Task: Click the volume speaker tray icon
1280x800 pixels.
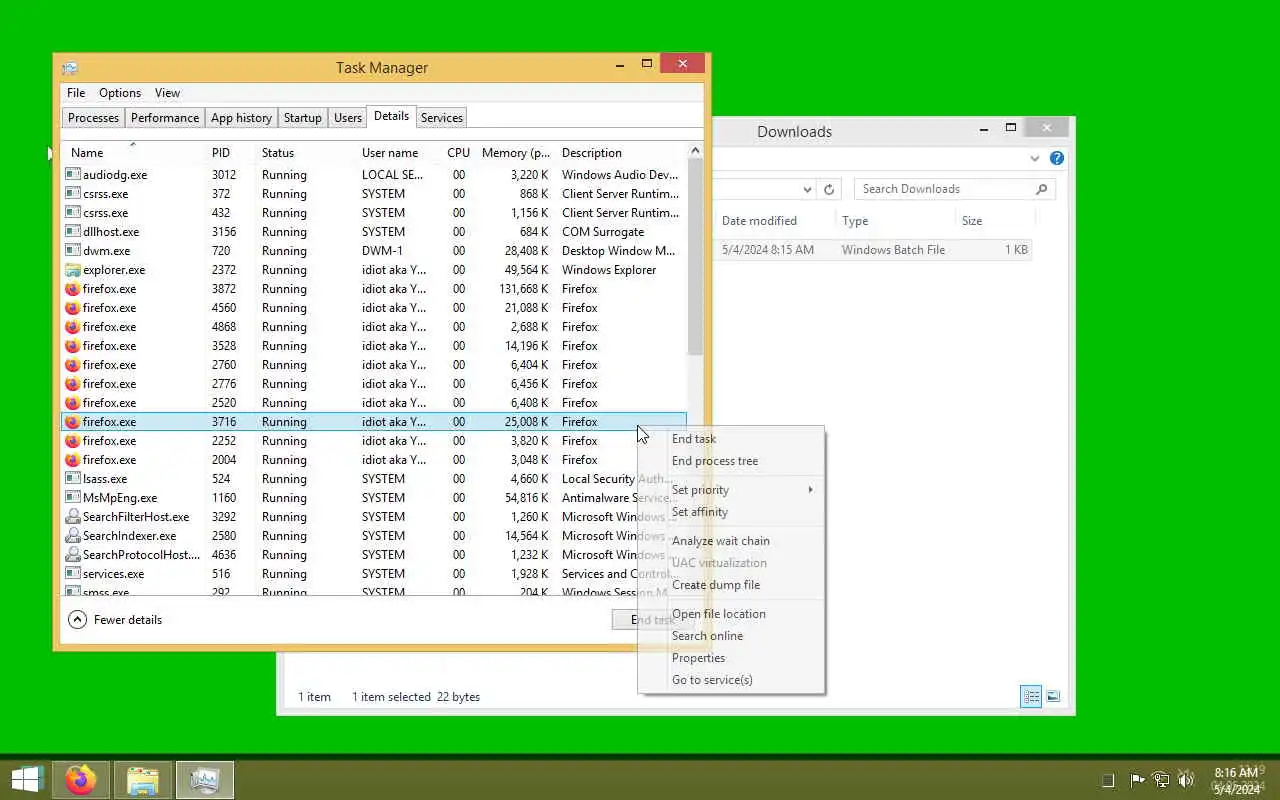Action: (1186, 780)
